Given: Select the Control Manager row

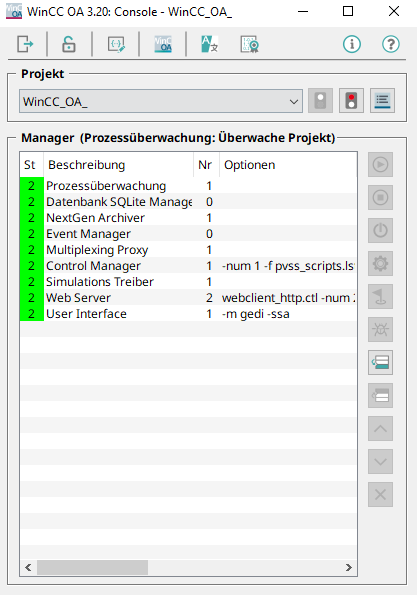Looking at the screenshot, I should pyautogui.click(x=188, y=266).
